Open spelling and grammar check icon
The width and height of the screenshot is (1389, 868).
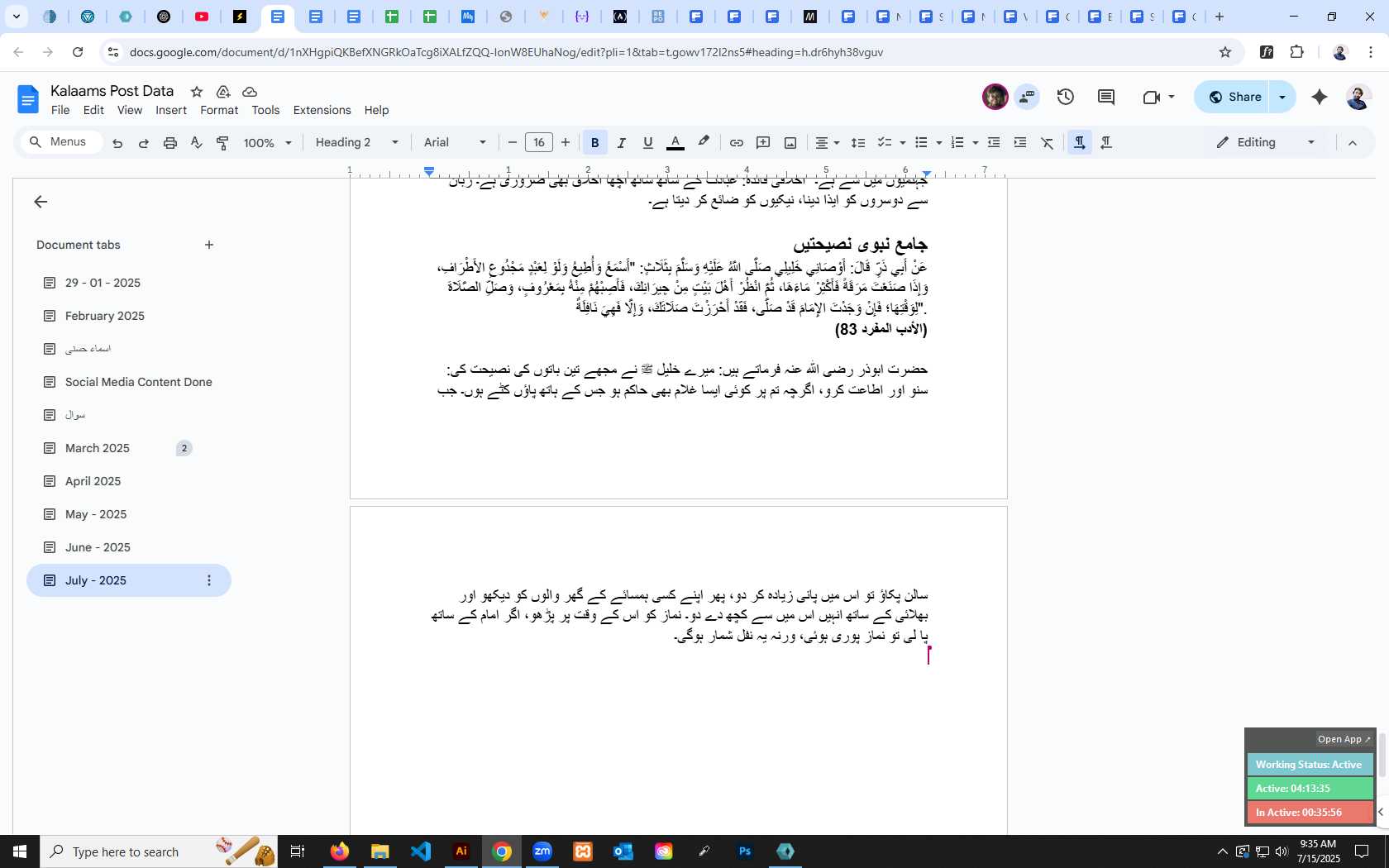[x=197, y=143]
